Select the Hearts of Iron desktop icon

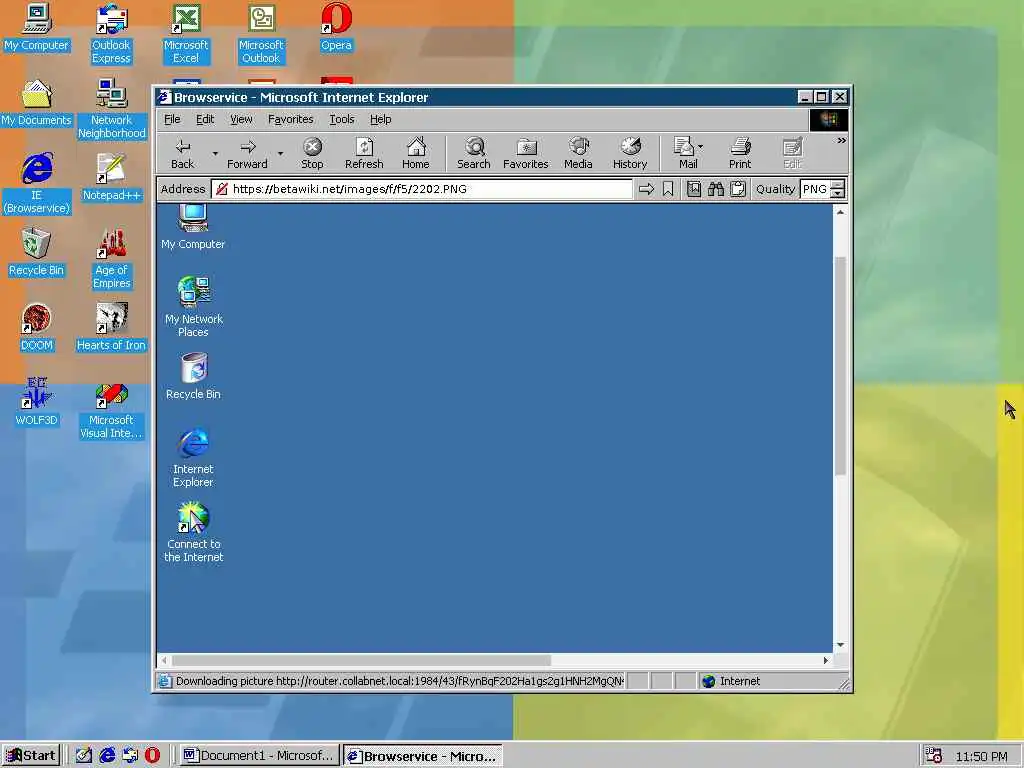click(x=111, y=328)
